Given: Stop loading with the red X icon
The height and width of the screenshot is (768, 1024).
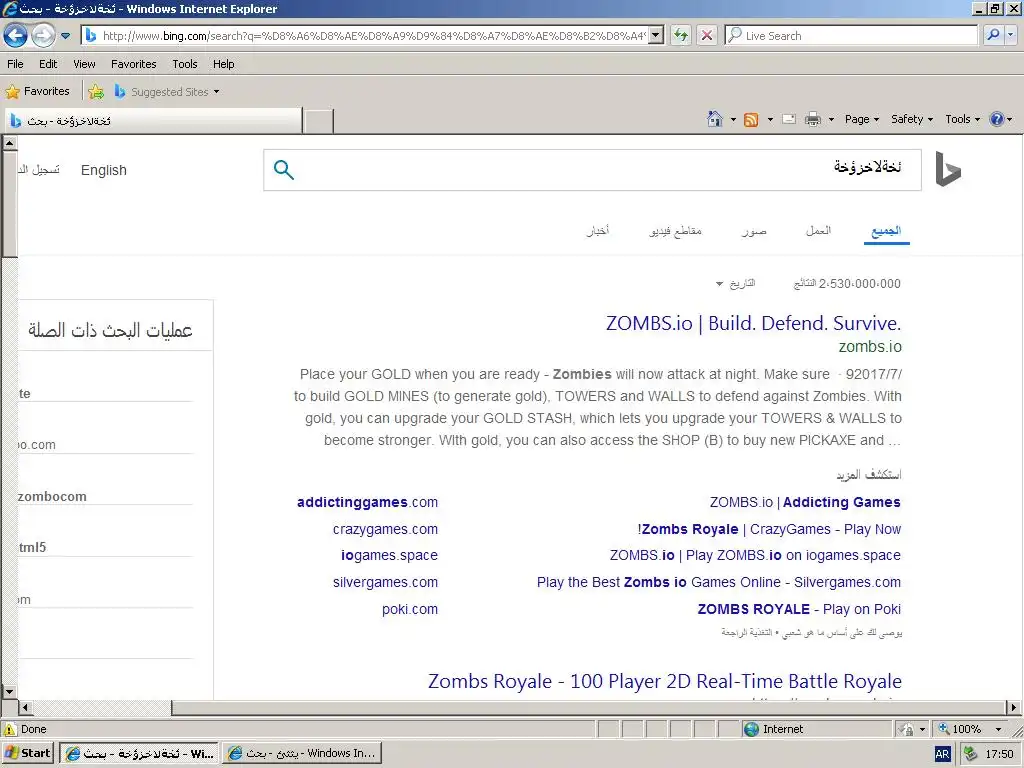Looking at the screenshot, I should [707, 35].
